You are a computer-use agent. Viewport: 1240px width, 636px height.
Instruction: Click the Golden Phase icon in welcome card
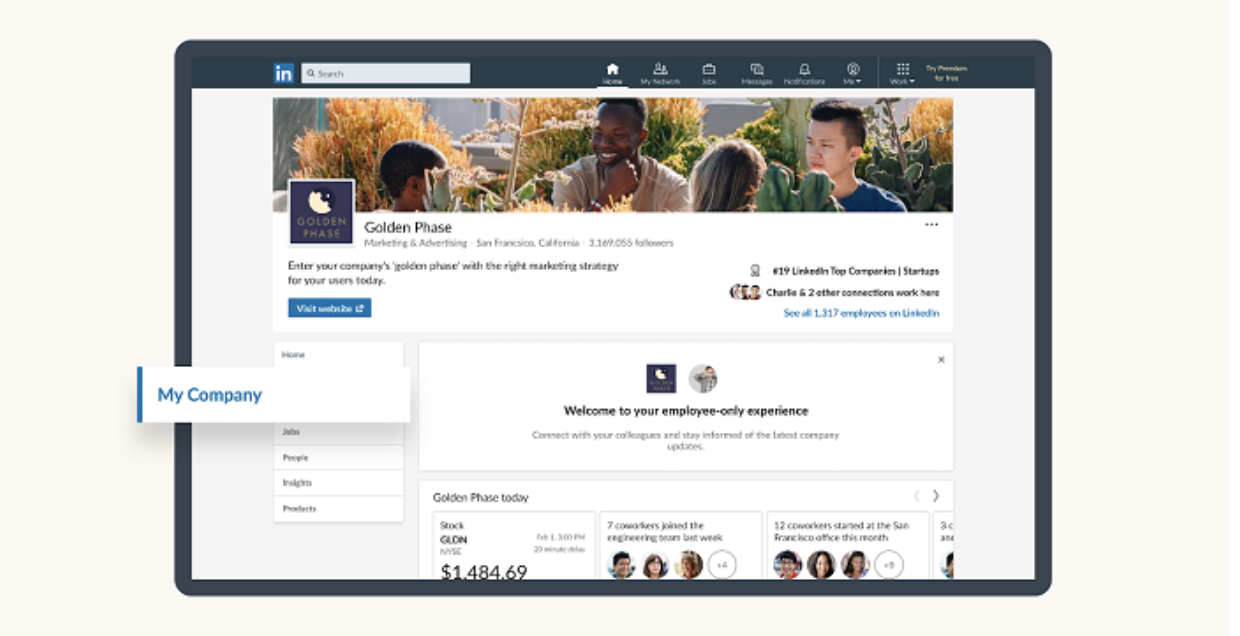[661, 379]
